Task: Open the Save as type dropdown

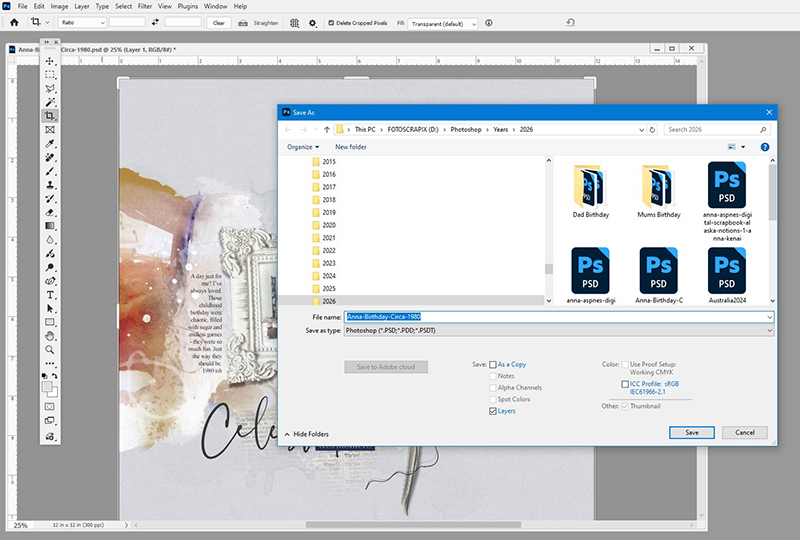Action: (559, 331)
